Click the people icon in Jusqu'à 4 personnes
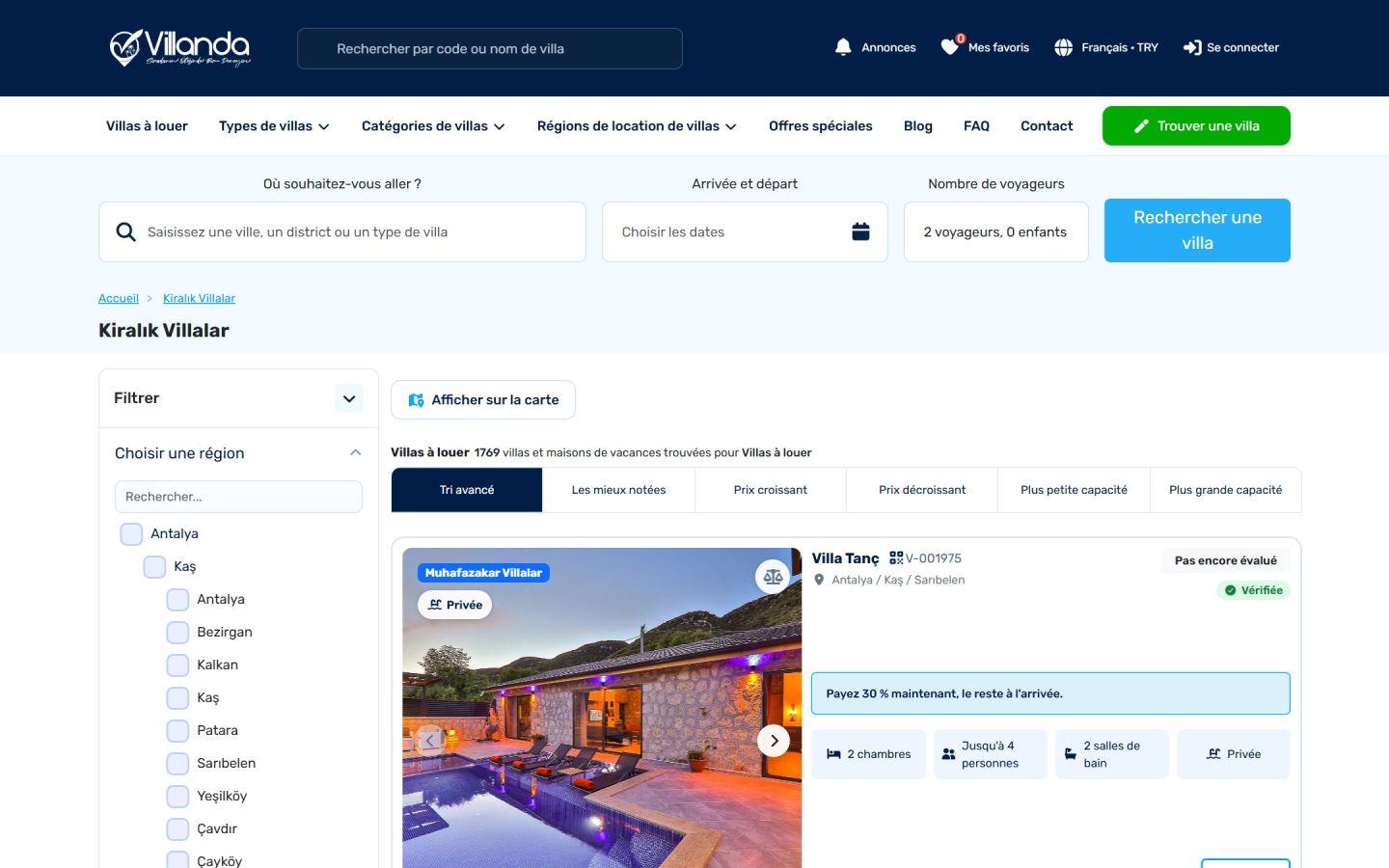The height and width of the screenshot is (868, 1389). (948, 754)
